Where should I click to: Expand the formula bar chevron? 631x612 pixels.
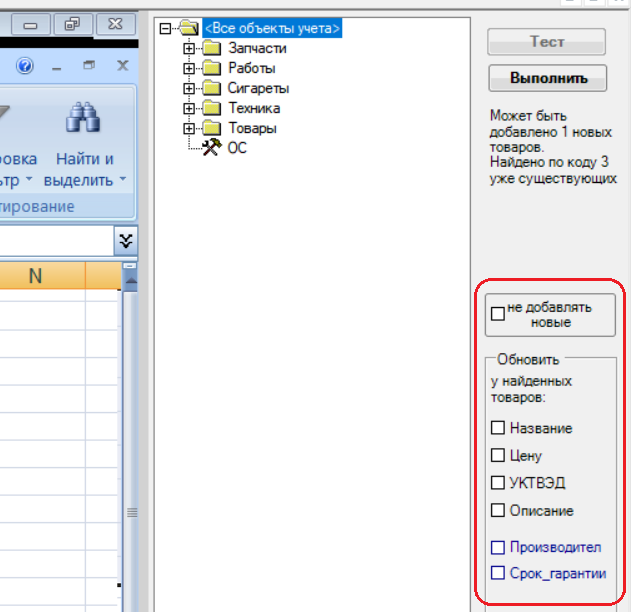(125, 240)
